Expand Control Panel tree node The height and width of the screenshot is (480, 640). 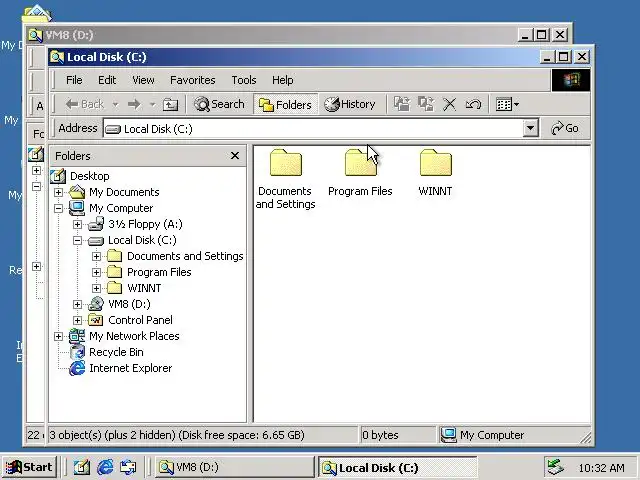point(77,320)
